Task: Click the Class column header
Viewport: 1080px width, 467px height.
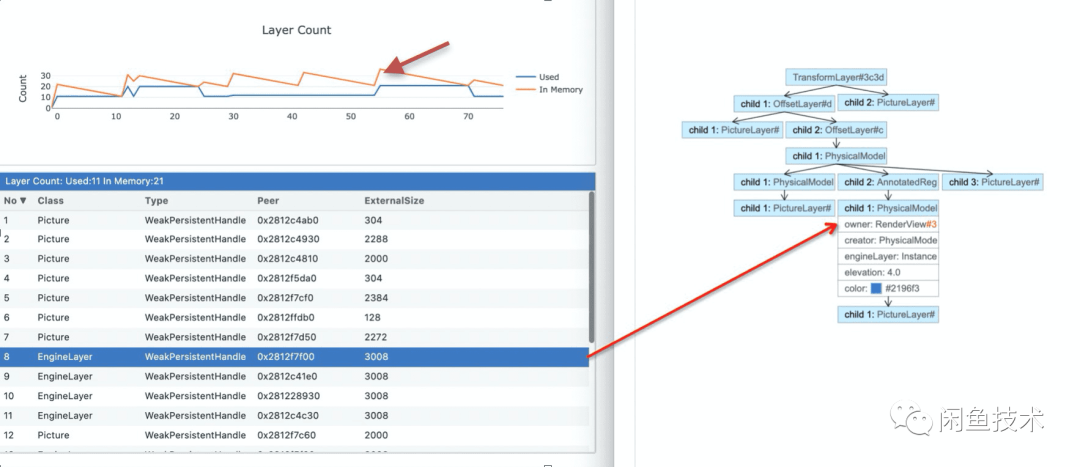Action: 50,201
